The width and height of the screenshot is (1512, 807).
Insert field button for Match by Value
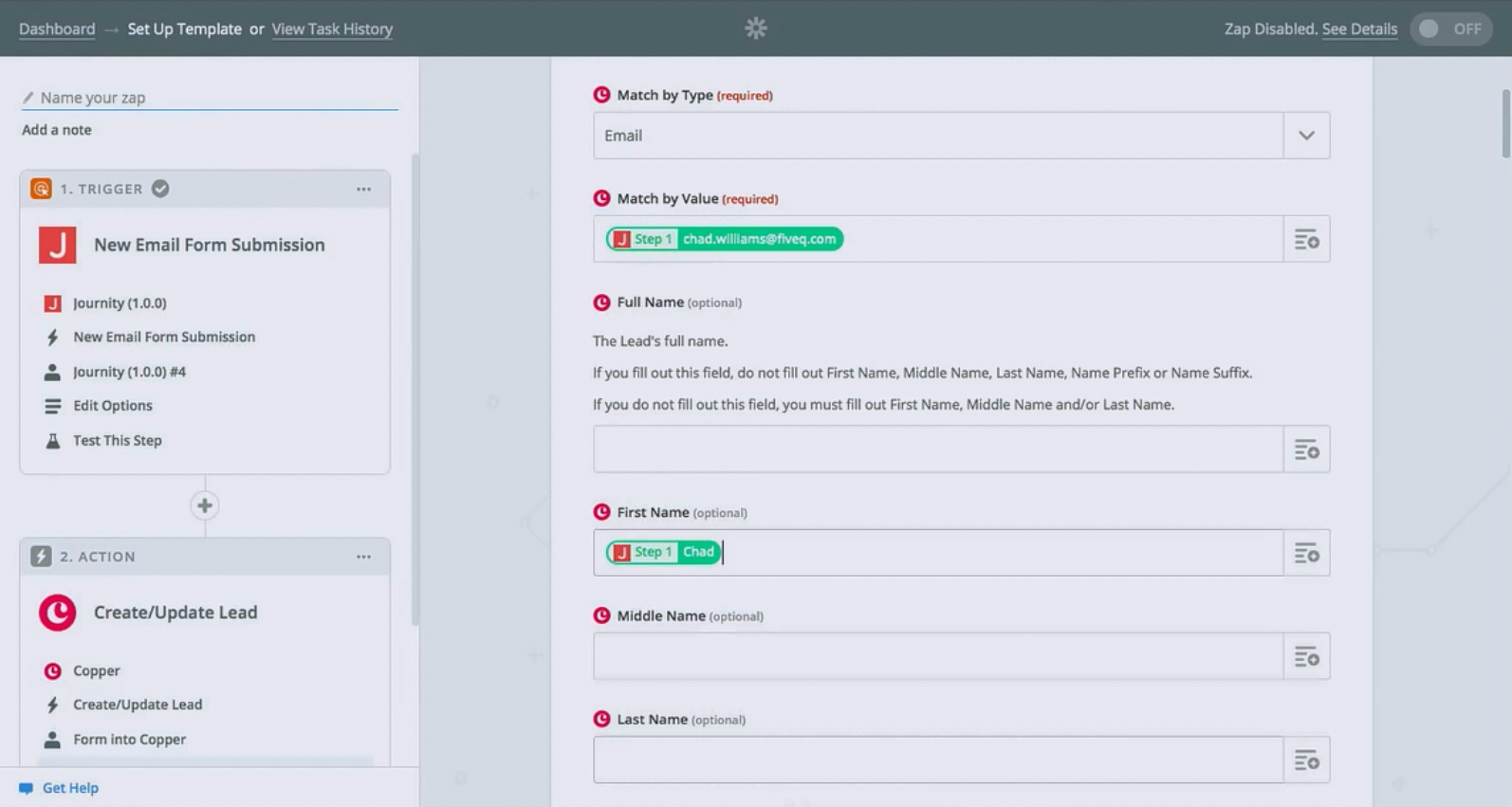tap(1306, 239)
